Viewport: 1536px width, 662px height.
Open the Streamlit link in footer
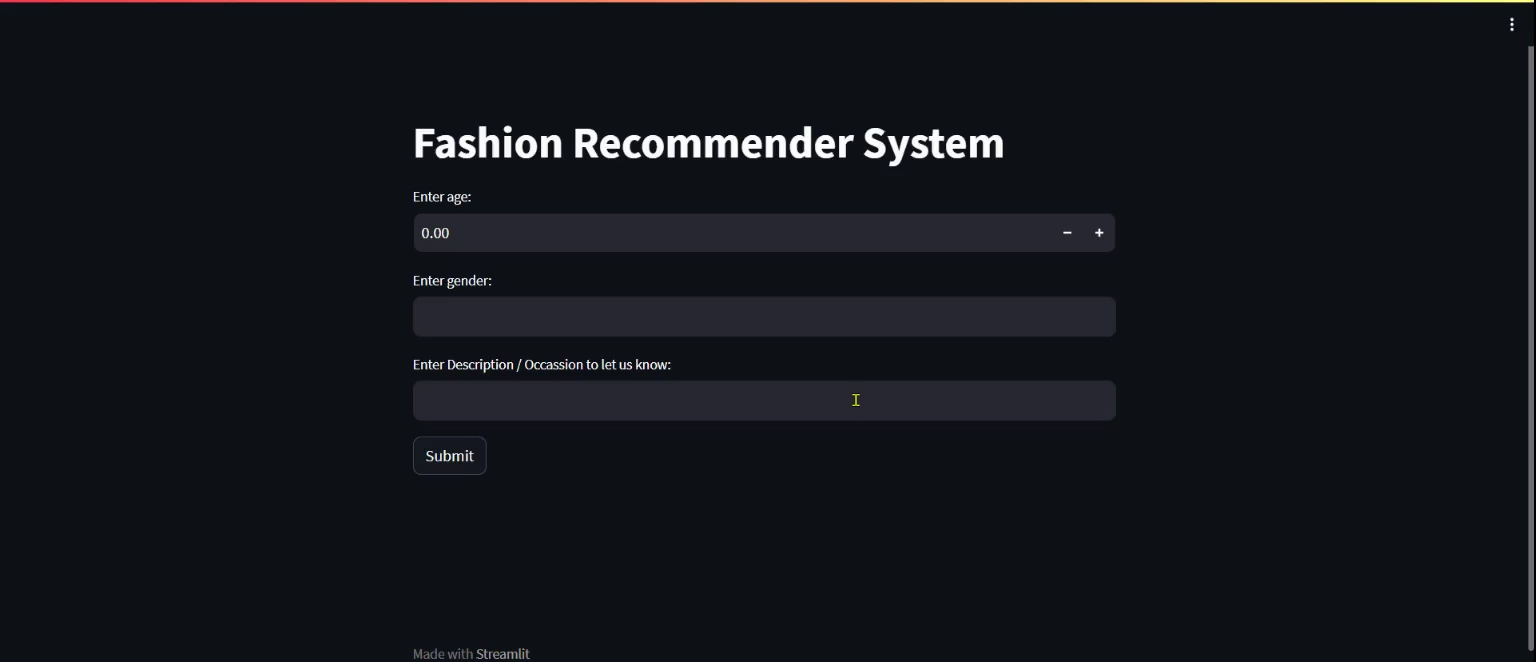(503, 654)
